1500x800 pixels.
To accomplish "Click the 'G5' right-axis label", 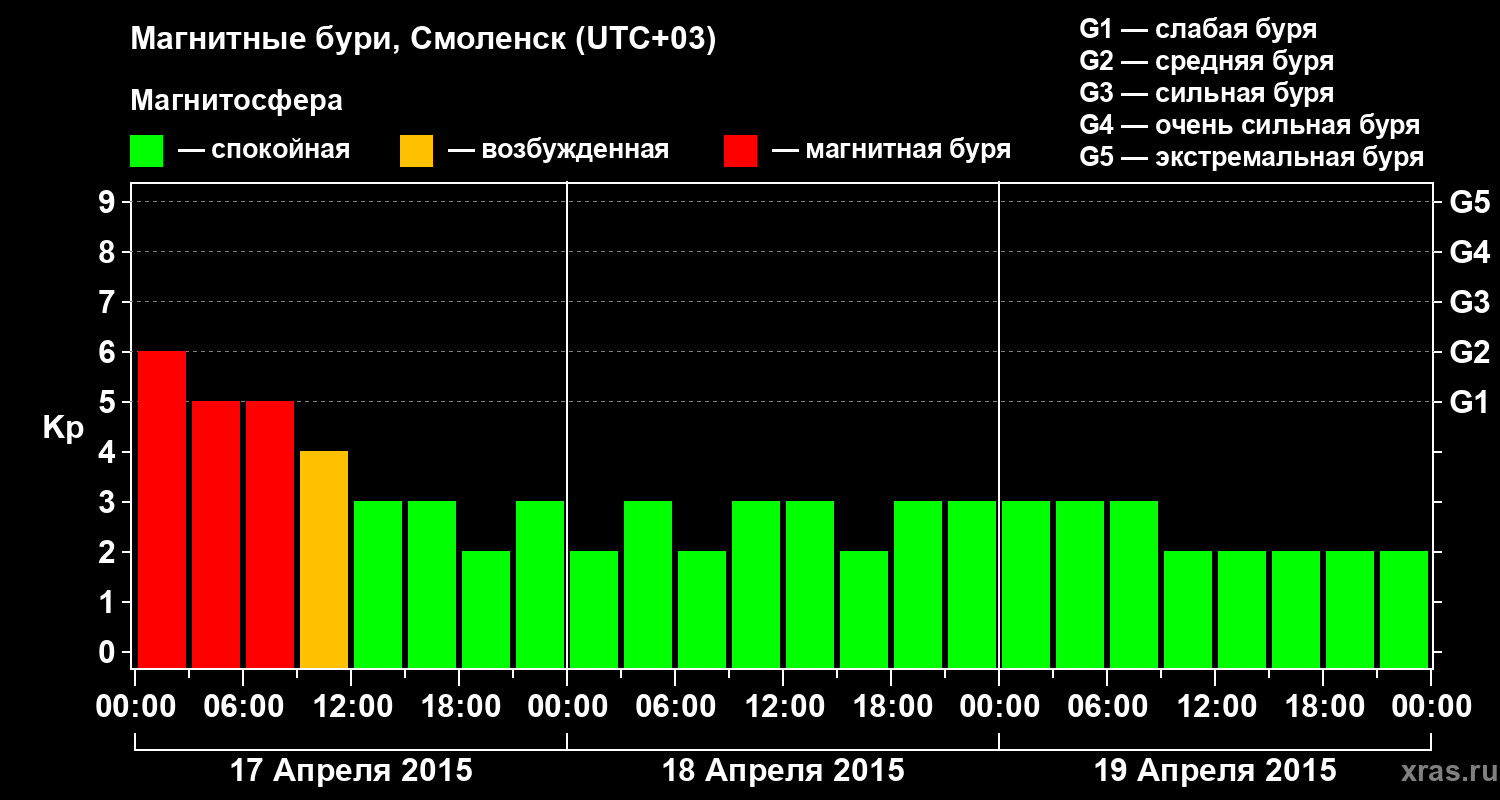I will [x=1469, y=202].
